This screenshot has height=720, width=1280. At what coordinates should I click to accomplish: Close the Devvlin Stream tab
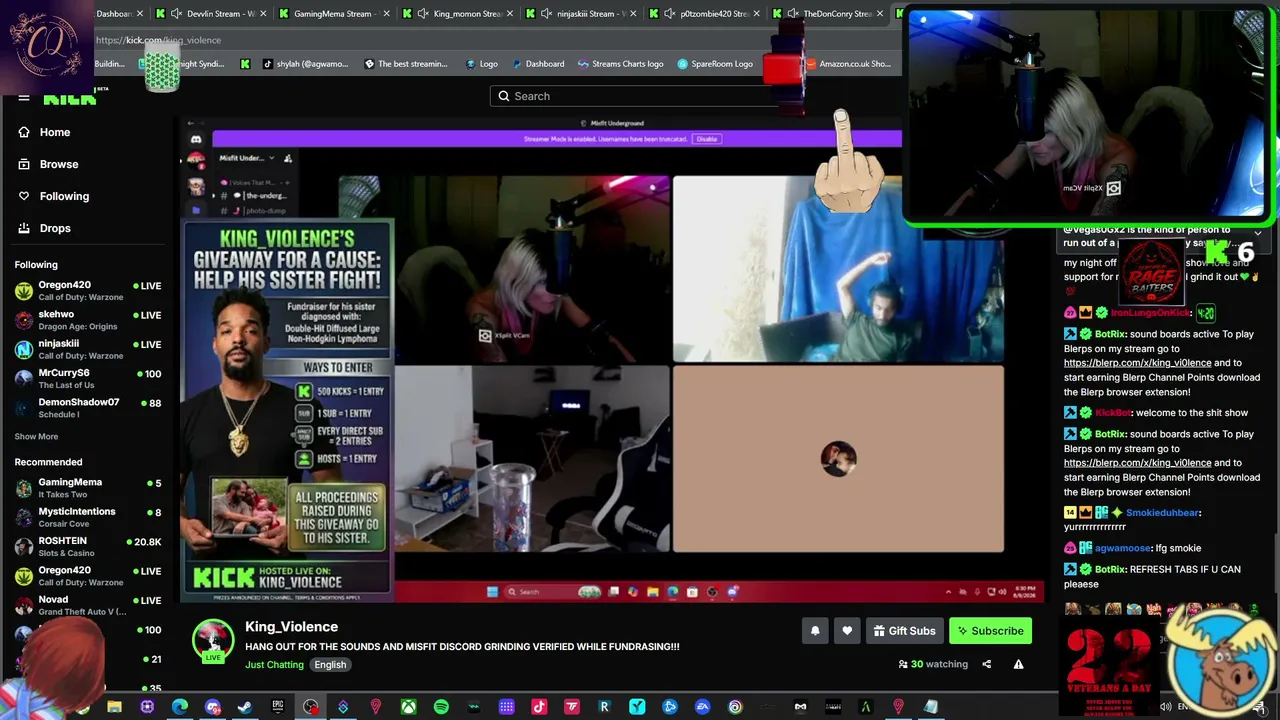coord(263,13)
